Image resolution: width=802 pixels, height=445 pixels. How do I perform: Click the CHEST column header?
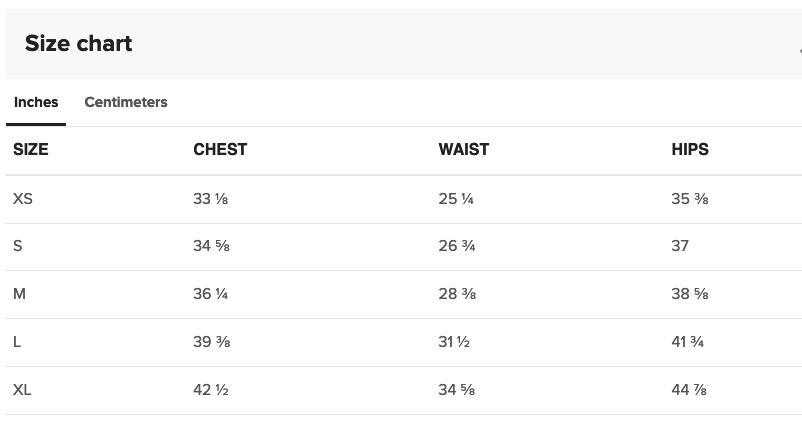pos(220,149)
